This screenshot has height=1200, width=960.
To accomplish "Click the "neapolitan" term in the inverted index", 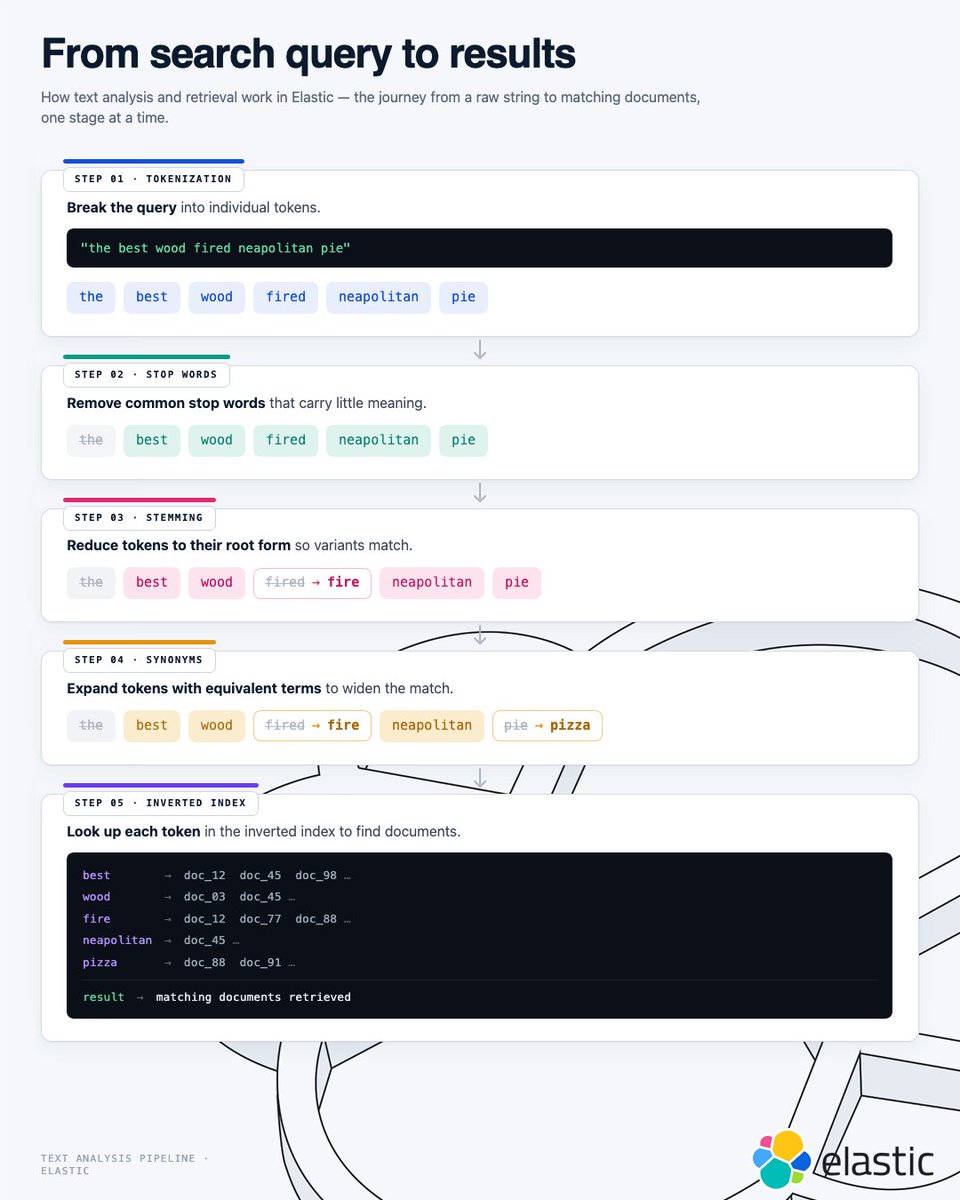I will point(118,941).
